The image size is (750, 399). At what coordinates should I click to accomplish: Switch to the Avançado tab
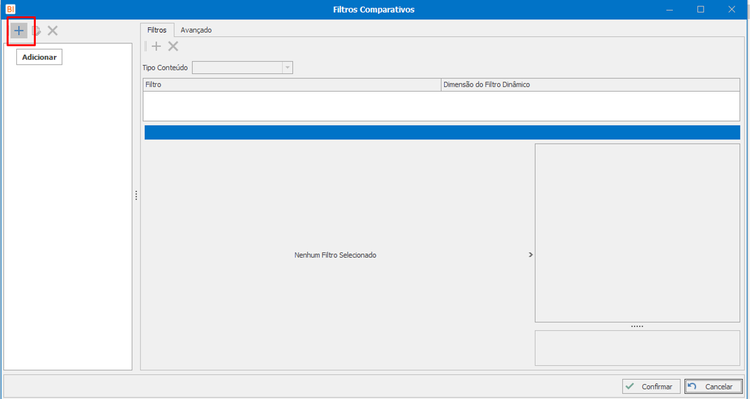coord(196,30)
